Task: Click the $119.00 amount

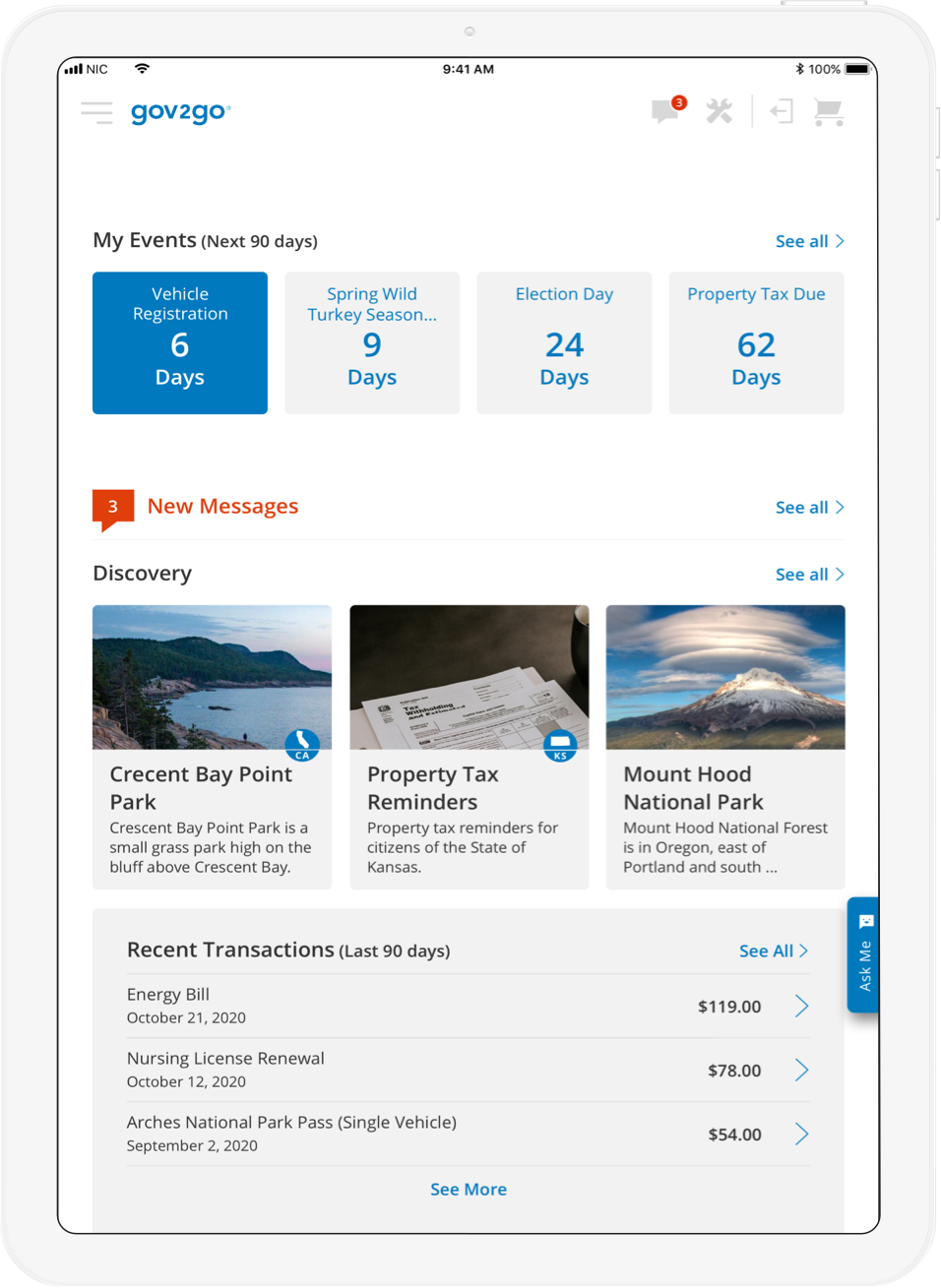Action: 729,1007
